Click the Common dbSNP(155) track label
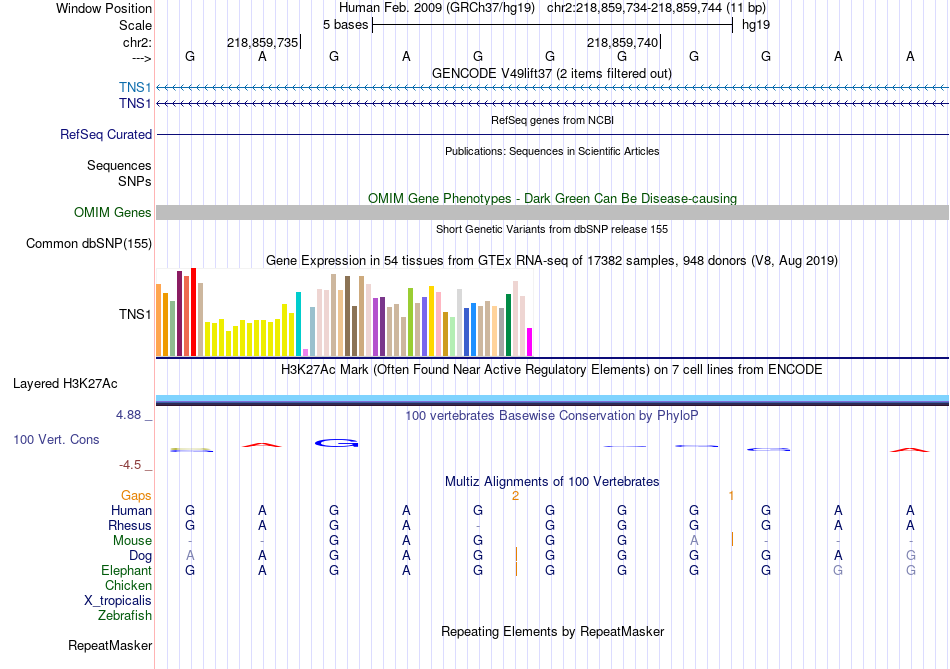This screenshot has height=669, width=950. tap(89, 244)
